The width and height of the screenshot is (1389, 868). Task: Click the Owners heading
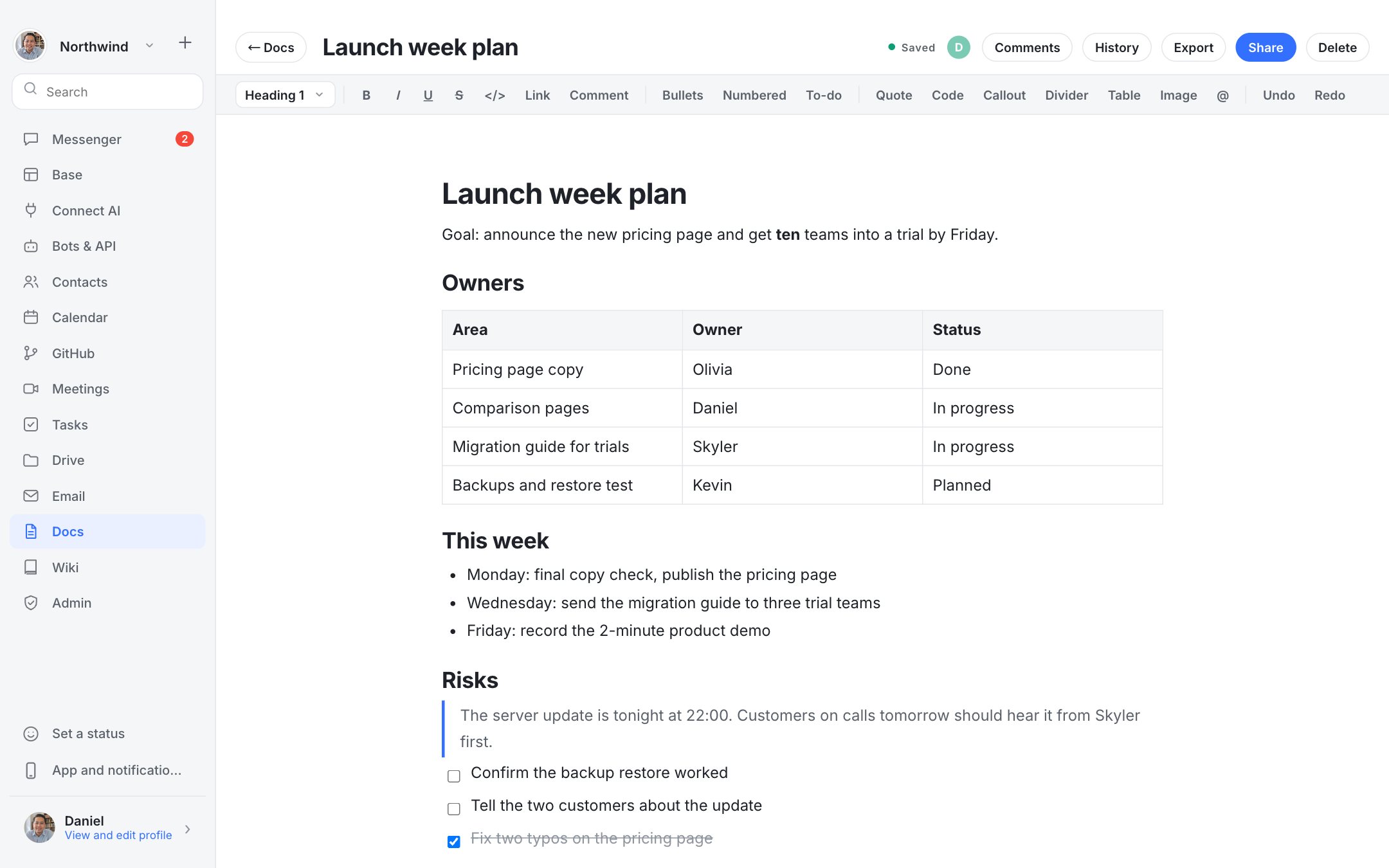click(x=483, y=283)
